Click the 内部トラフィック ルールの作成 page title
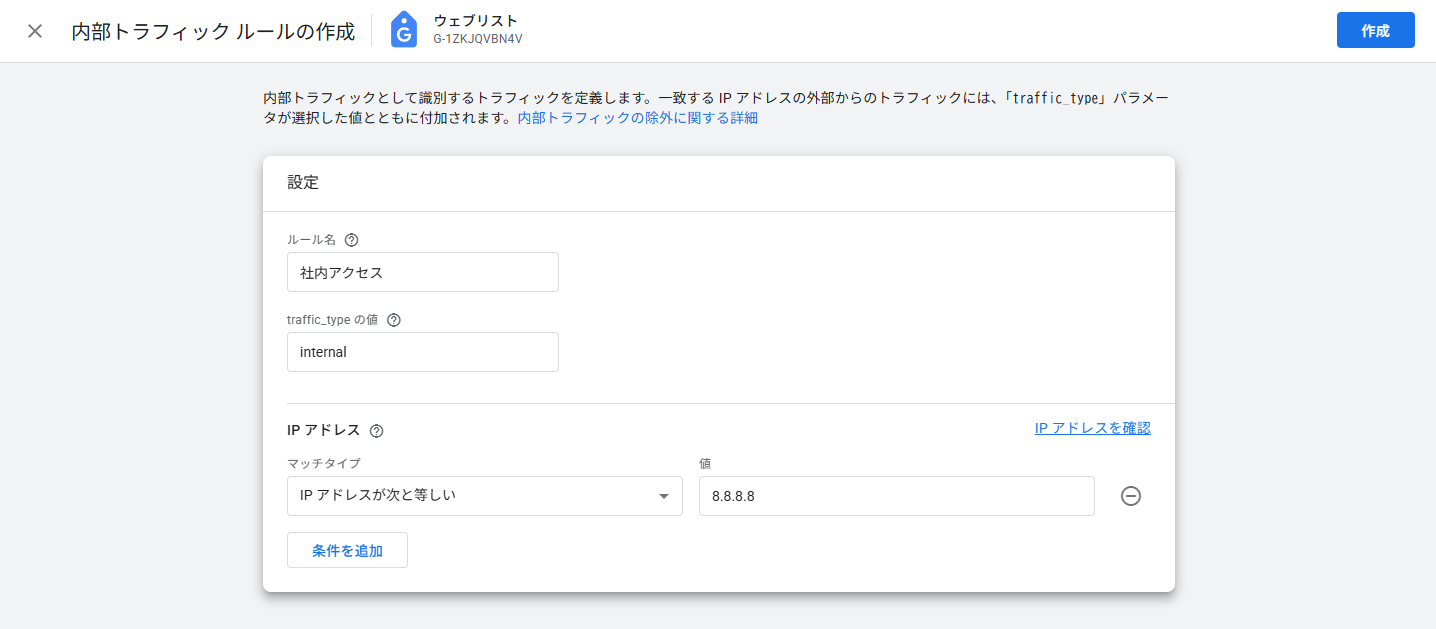This screenshot has height=629, width=1436. pyautogui.click(x=213, y=31)
